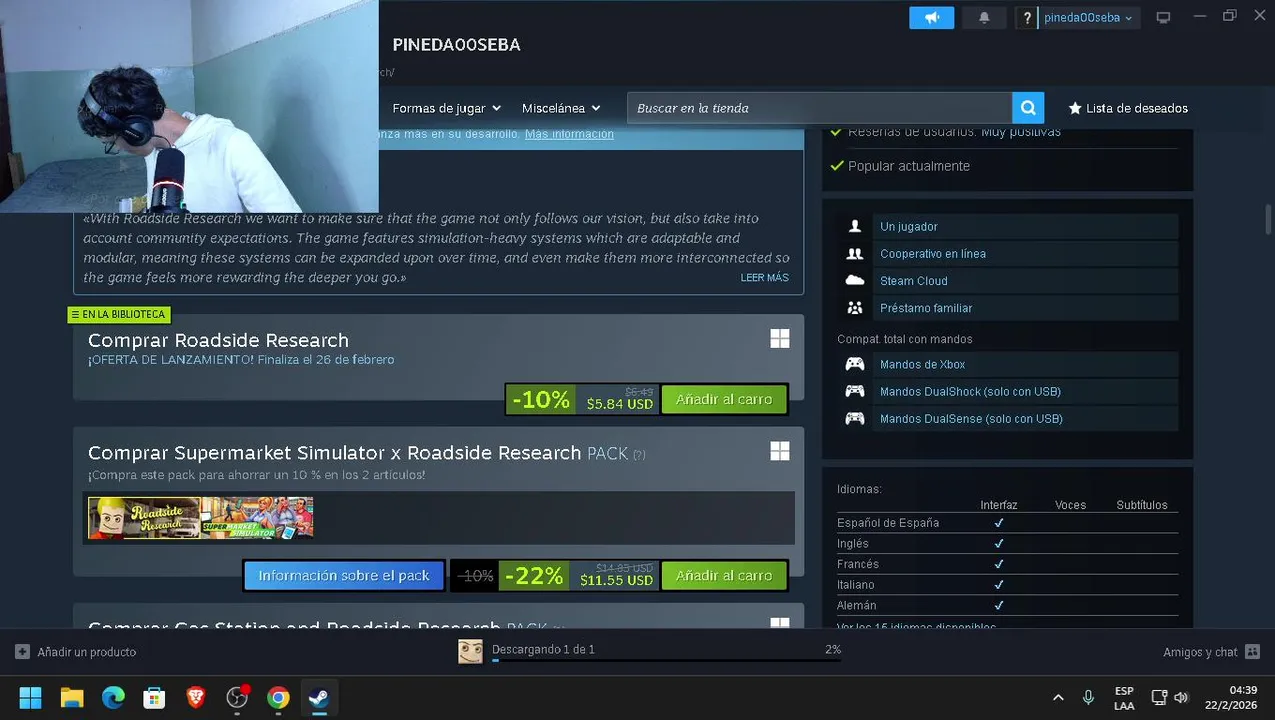This screenshot has width=1275, height=720.
Task: Expand Formas de jugar menu
Action: pos(446,108)
